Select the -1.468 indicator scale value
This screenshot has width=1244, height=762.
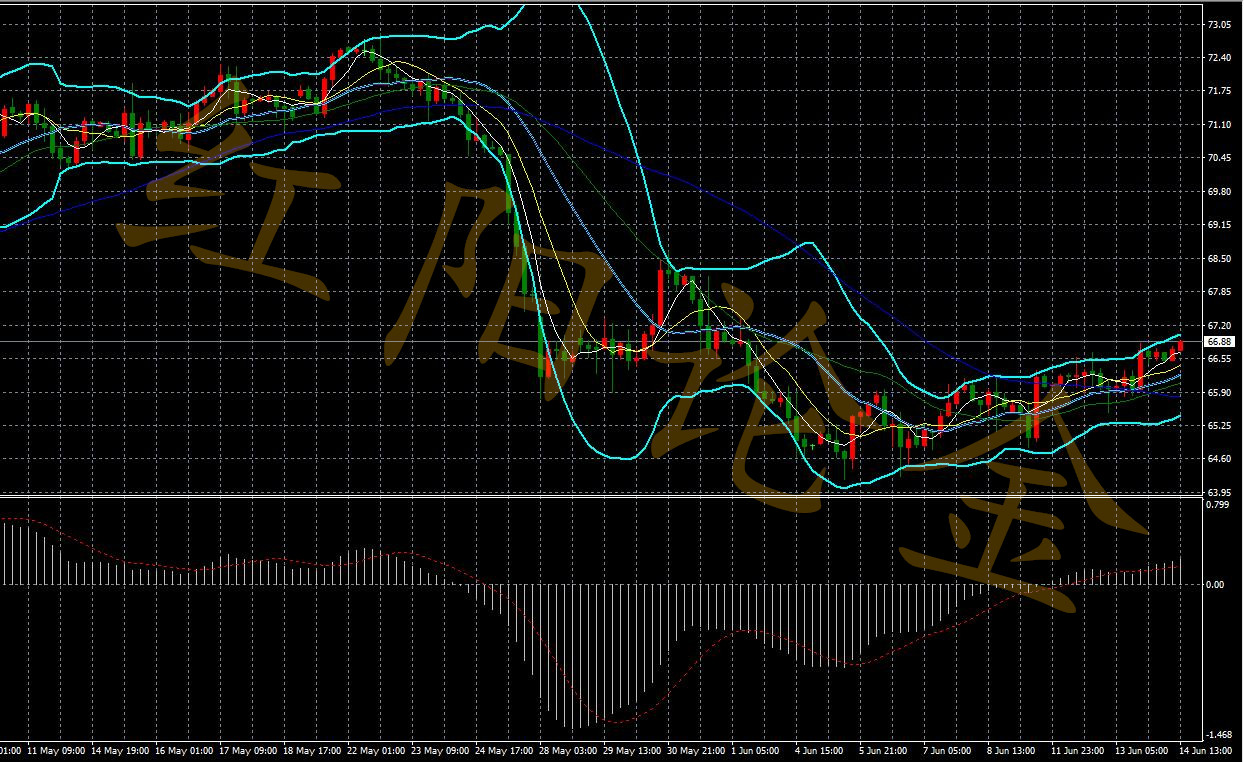(1220, 735)
